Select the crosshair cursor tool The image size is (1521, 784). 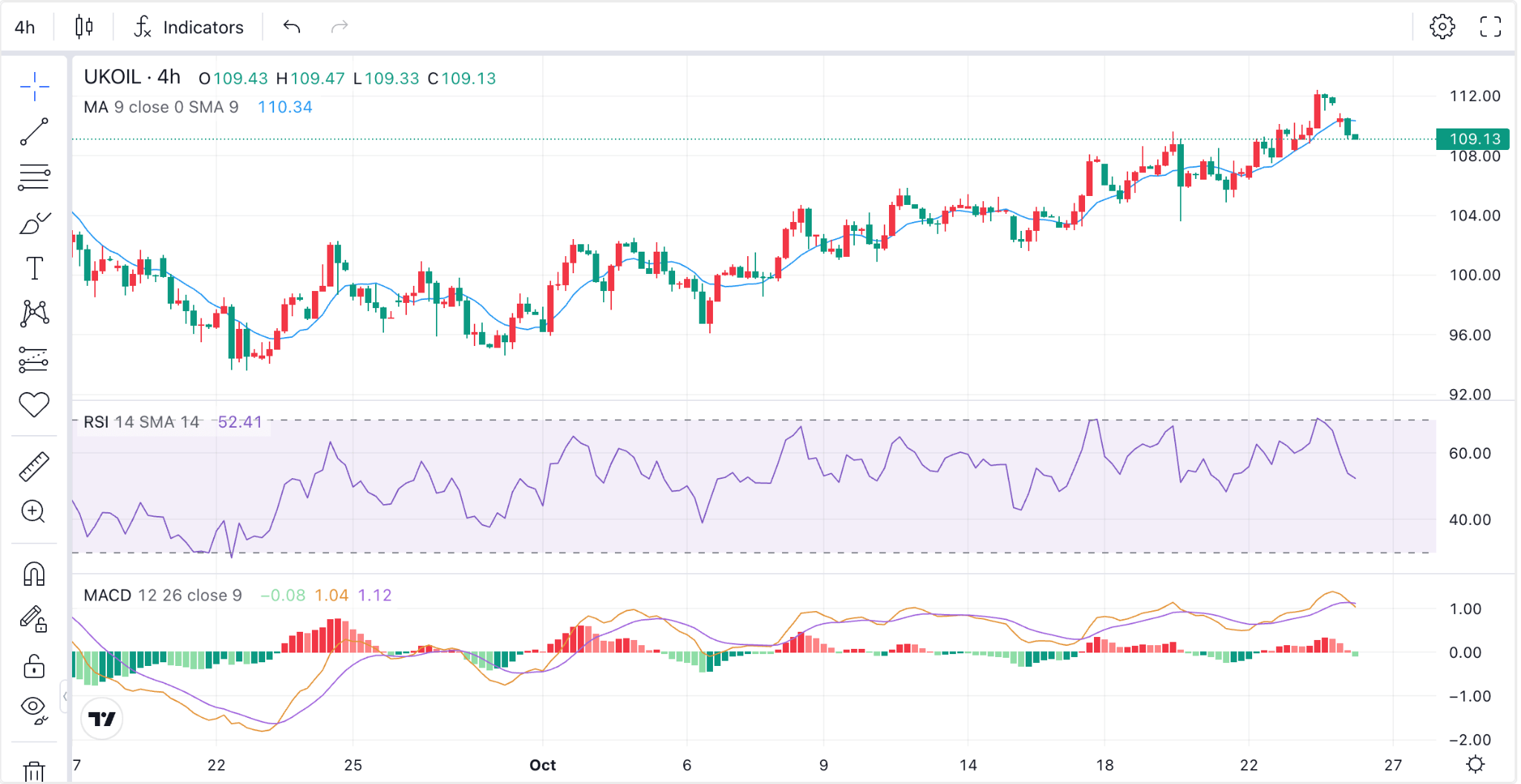click(34, 87)
